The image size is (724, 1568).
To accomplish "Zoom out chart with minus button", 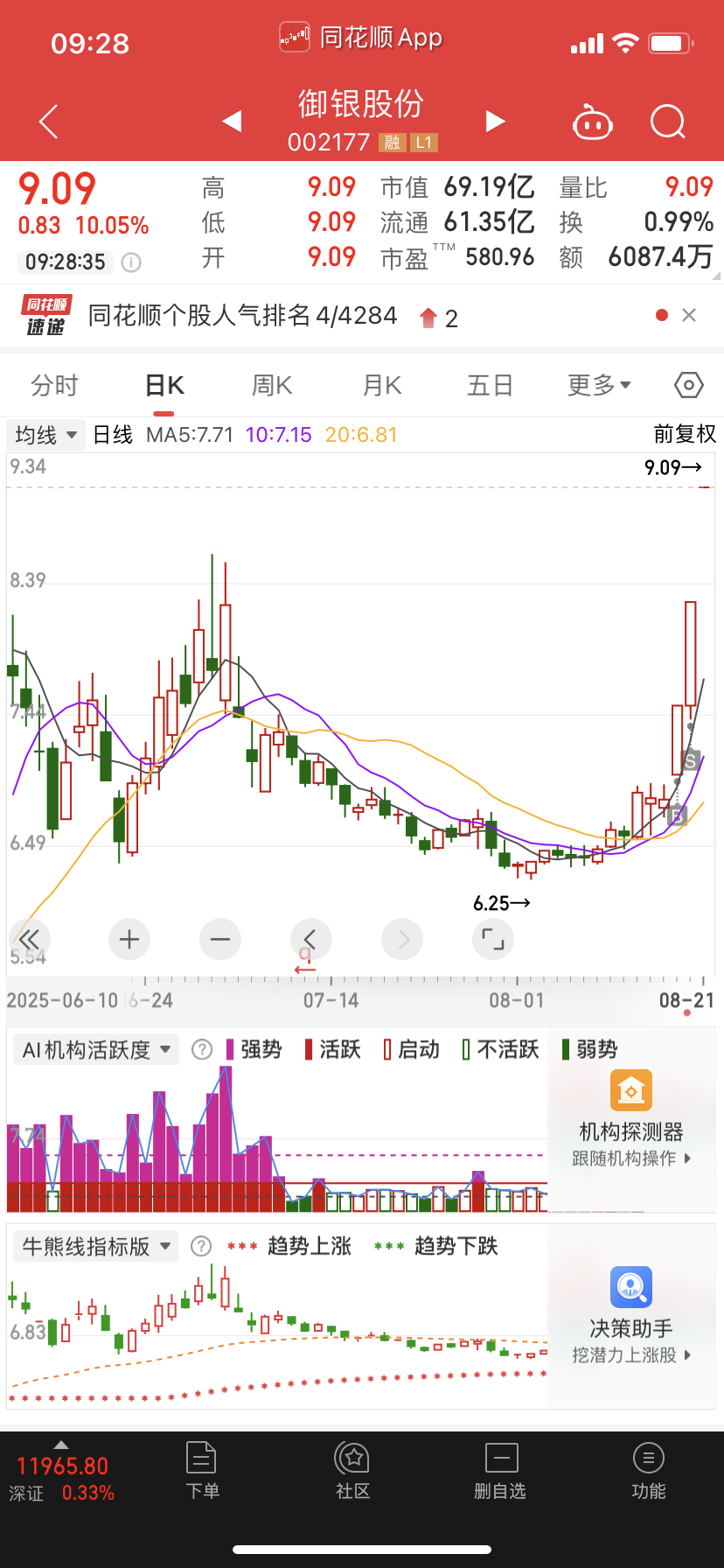I will (220, 940).
